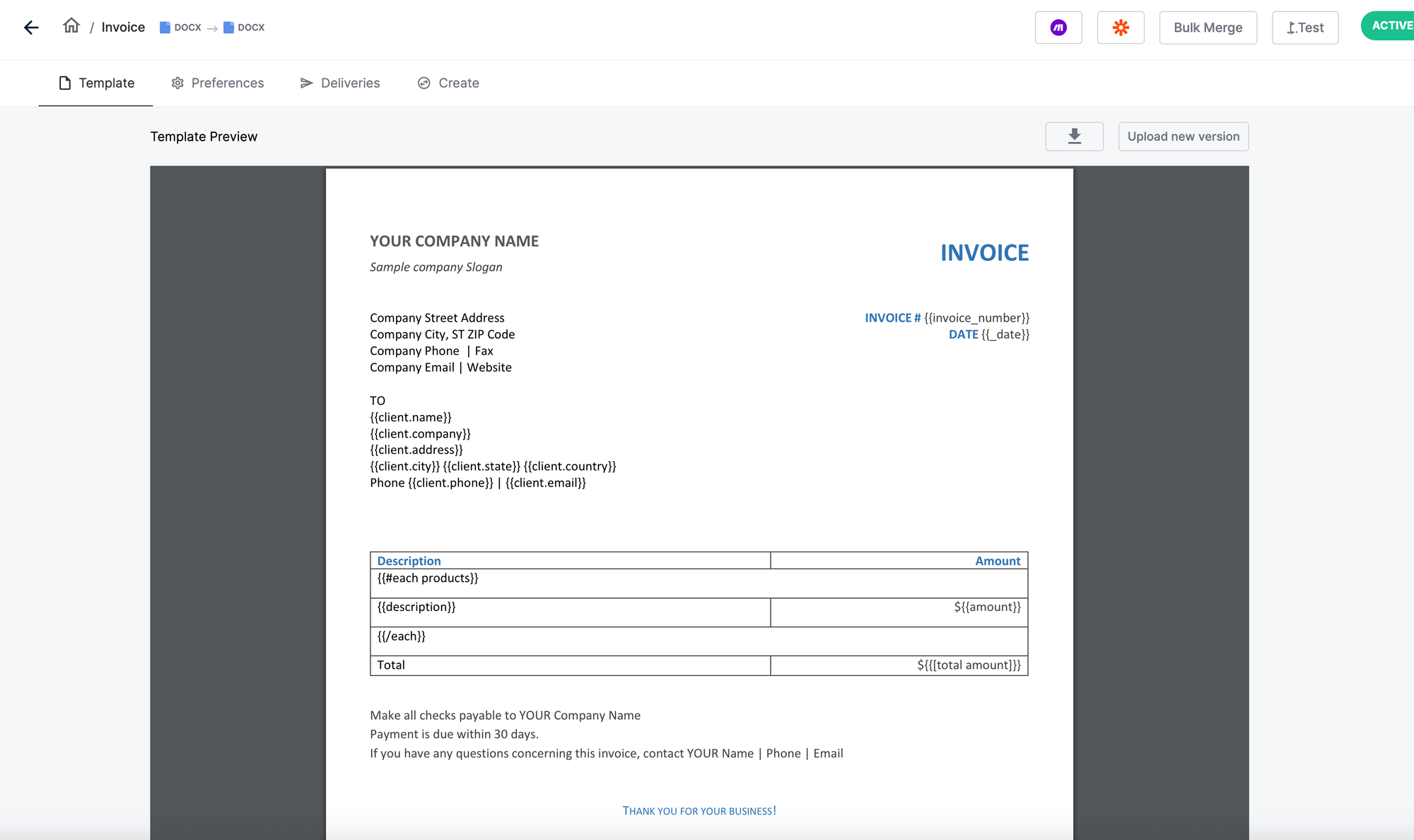Viewport: 1414px width, 840px height.
Task: Click Upload new version
Action: click(x=1183, y=136)
